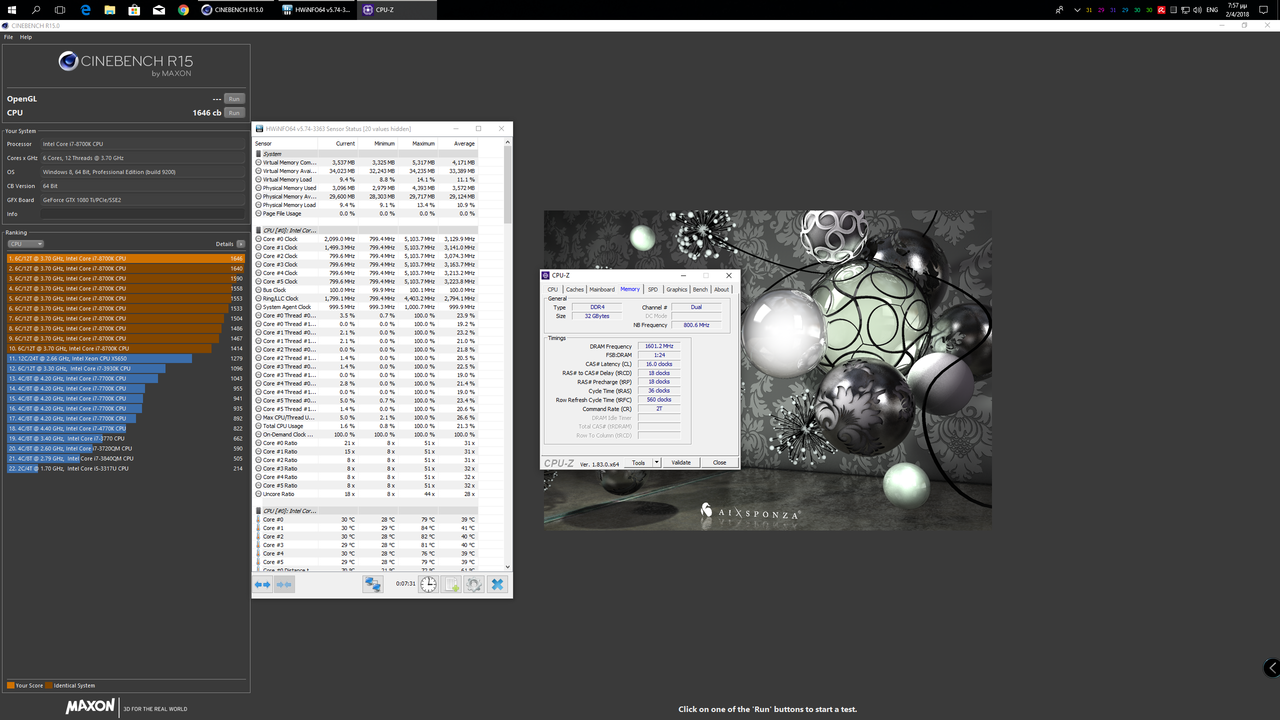Select the Core i7-3720QM ranking row
Screen dimensions: 1280x720
(125, 448)
